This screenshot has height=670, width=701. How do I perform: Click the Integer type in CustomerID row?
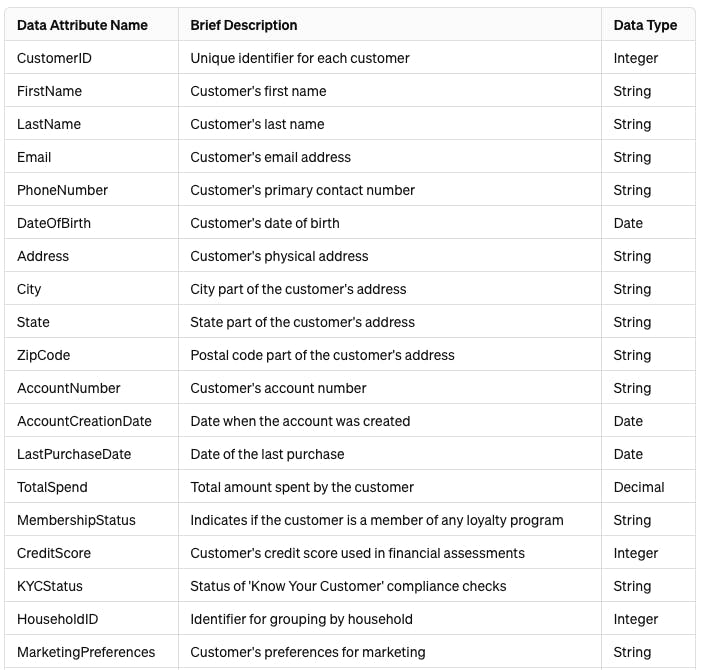(x=635, y=58)
